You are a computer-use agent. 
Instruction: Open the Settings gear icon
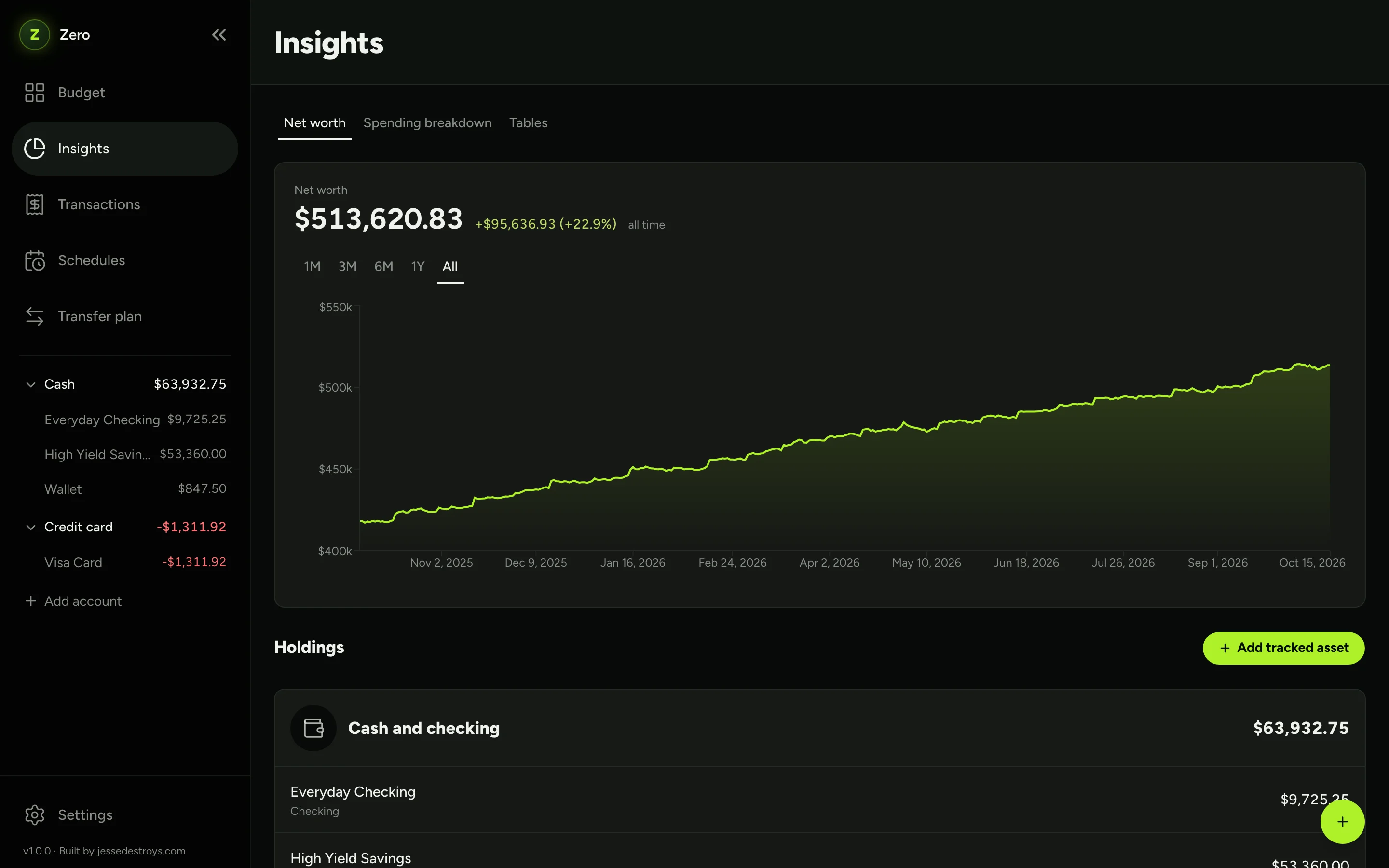(34, 814)
